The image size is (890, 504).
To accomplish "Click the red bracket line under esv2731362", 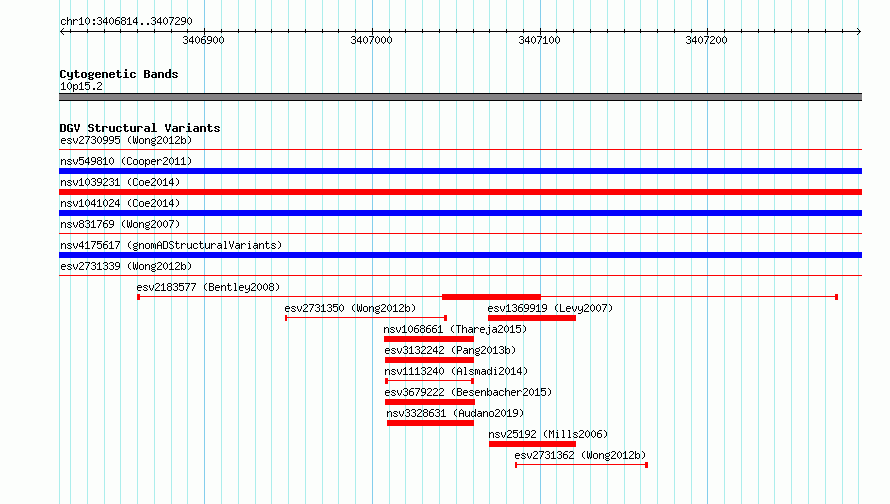I will click(582, 465).
